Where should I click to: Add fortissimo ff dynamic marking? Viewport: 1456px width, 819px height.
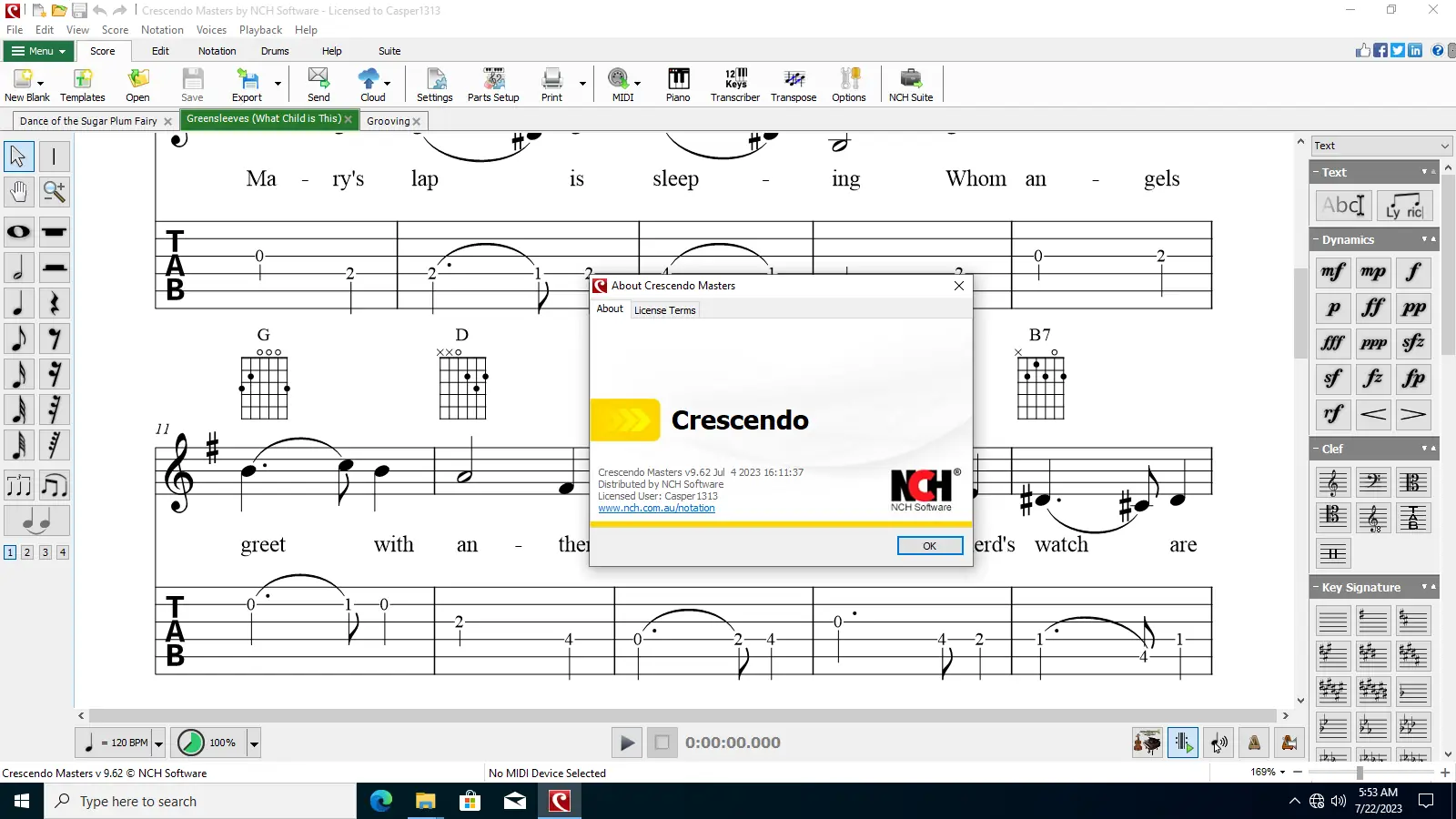1373,308
